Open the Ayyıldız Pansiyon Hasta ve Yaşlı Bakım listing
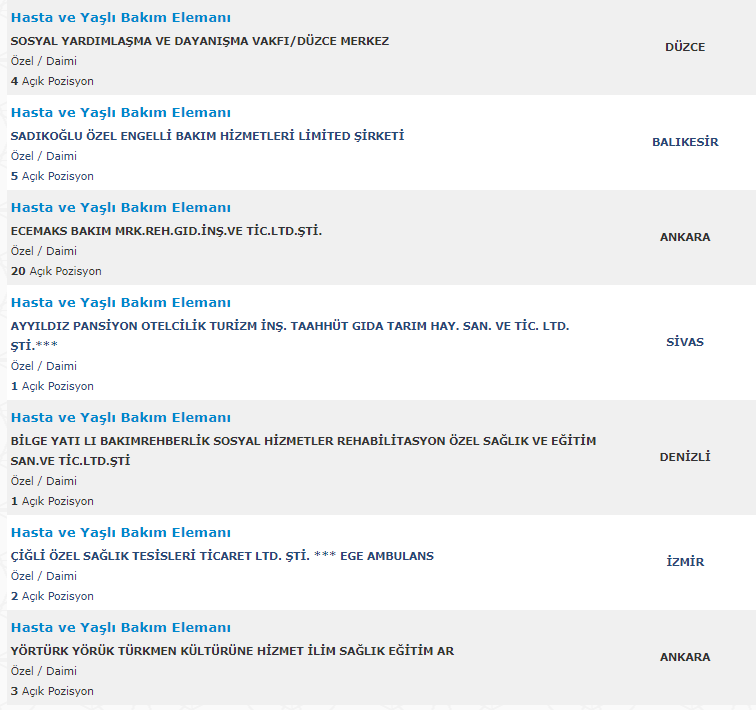 point(121,303)
